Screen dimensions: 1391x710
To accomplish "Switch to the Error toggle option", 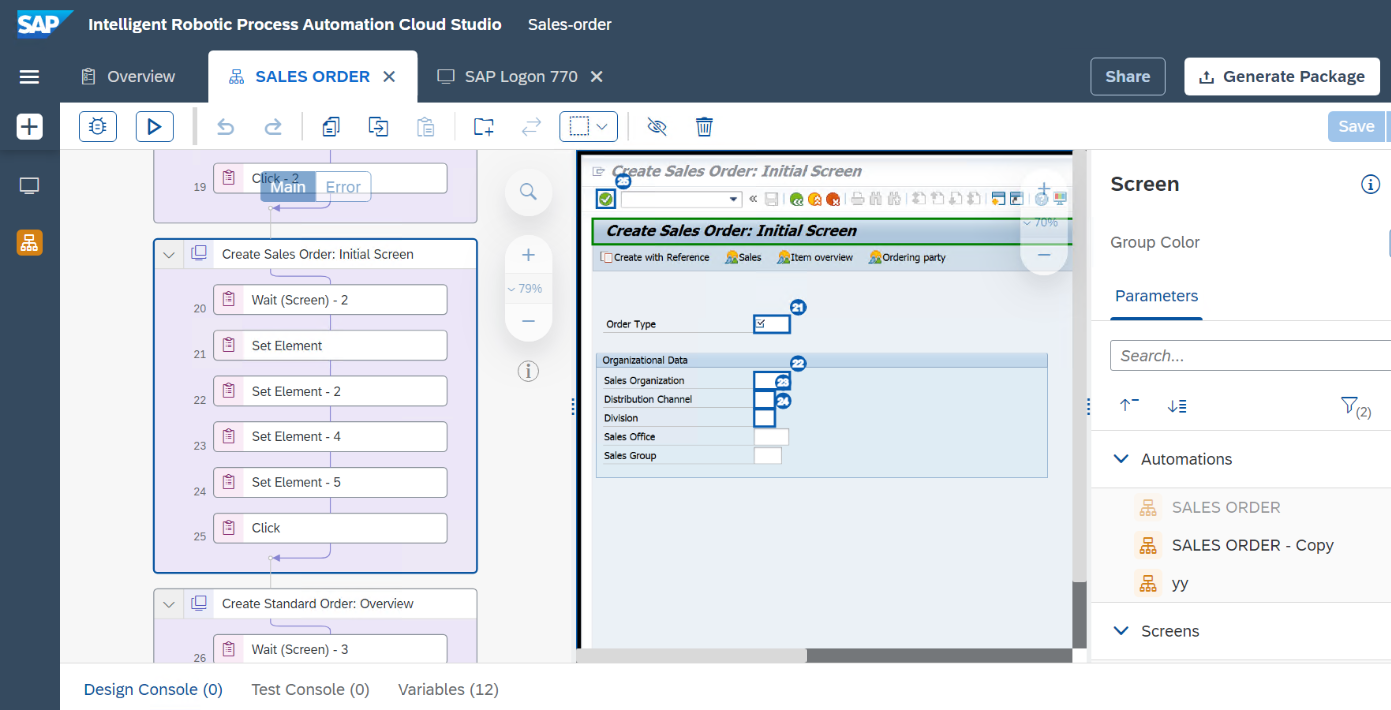I will coord(343,187).
